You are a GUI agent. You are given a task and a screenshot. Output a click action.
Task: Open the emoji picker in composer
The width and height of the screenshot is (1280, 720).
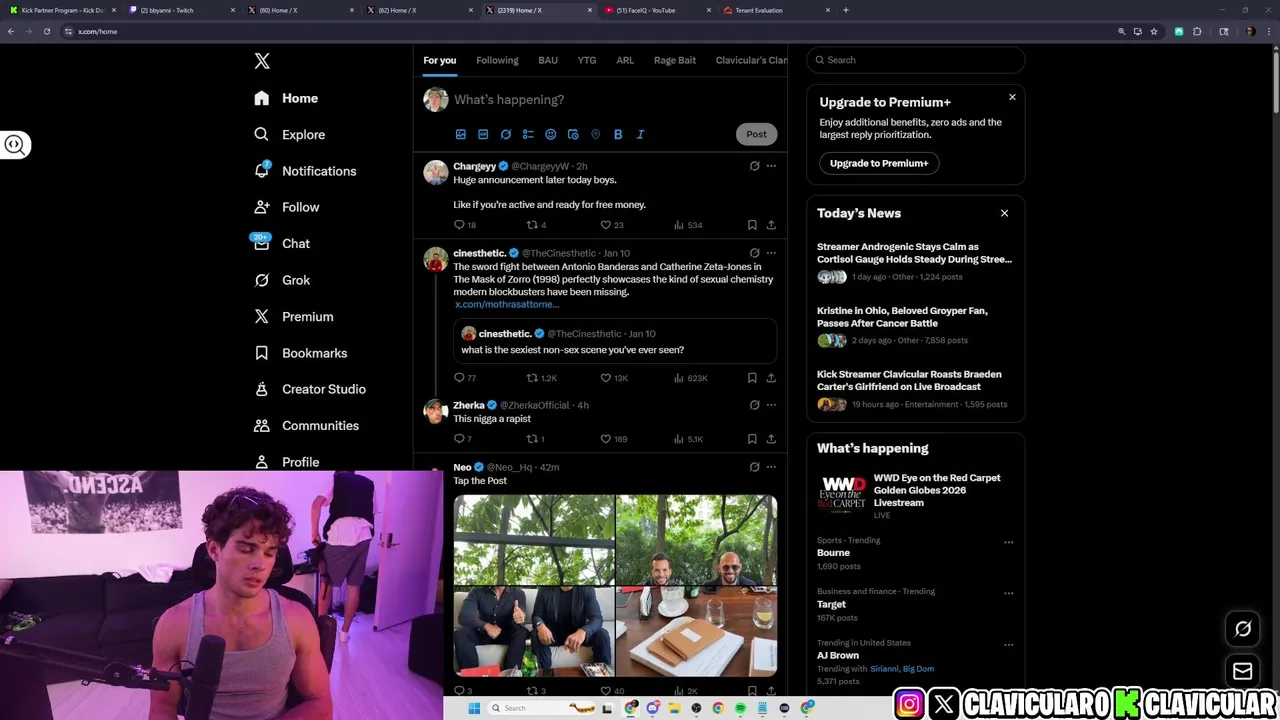[x=550, y=134]
